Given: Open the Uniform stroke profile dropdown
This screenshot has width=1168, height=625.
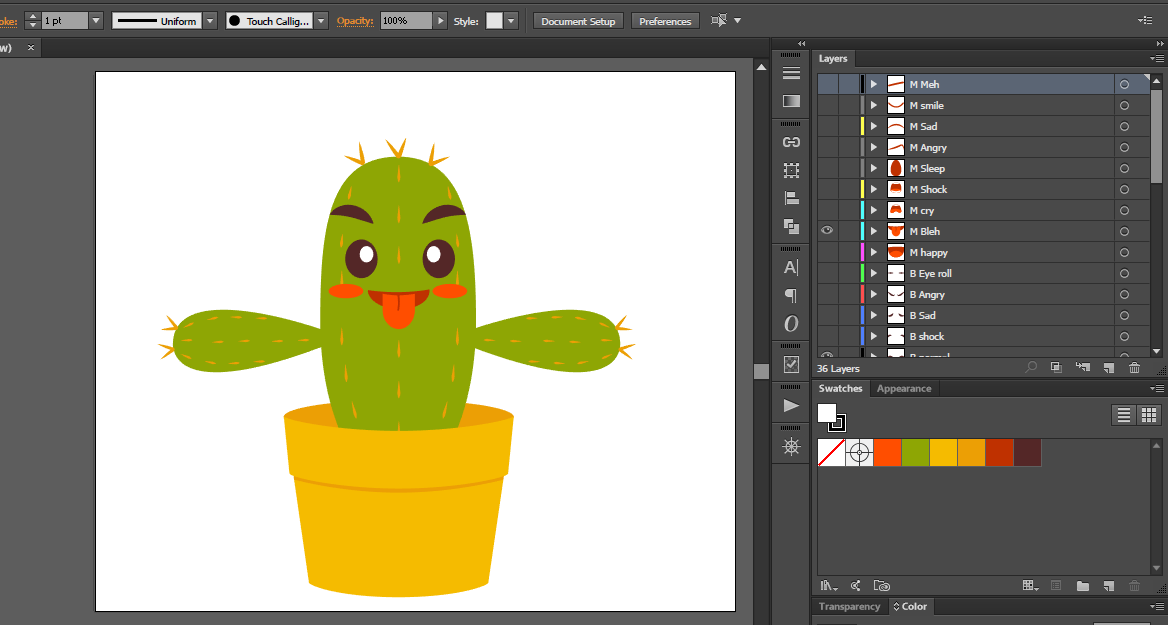Looking at the screenshot, I should click(x=209, y=21).
